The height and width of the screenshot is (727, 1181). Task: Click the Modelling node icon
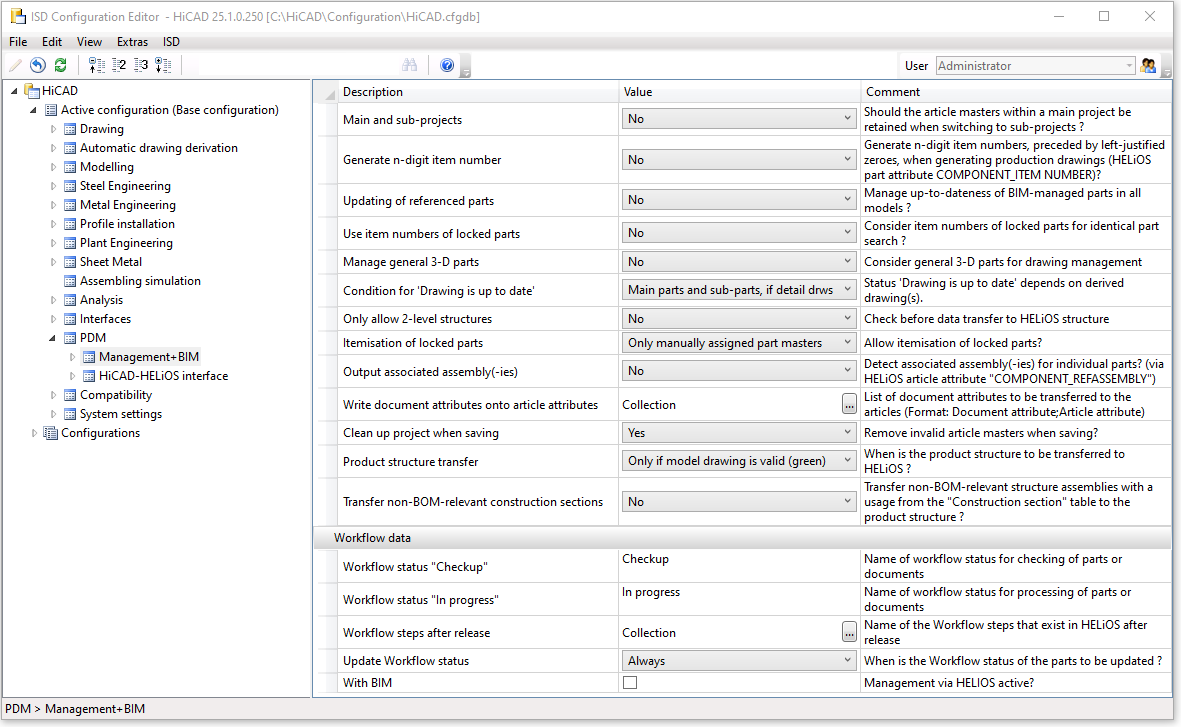[x=70, y=167]
